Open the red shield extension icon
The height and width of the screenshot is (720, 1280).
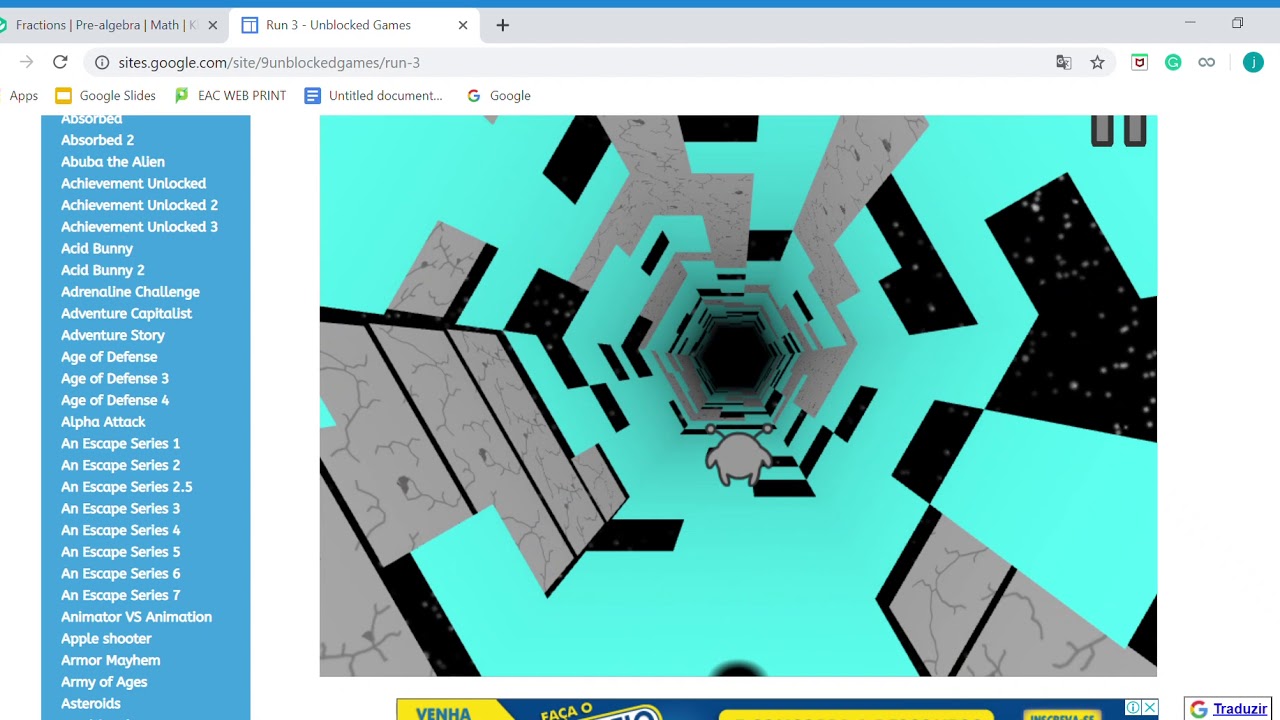pos(1139,62)
